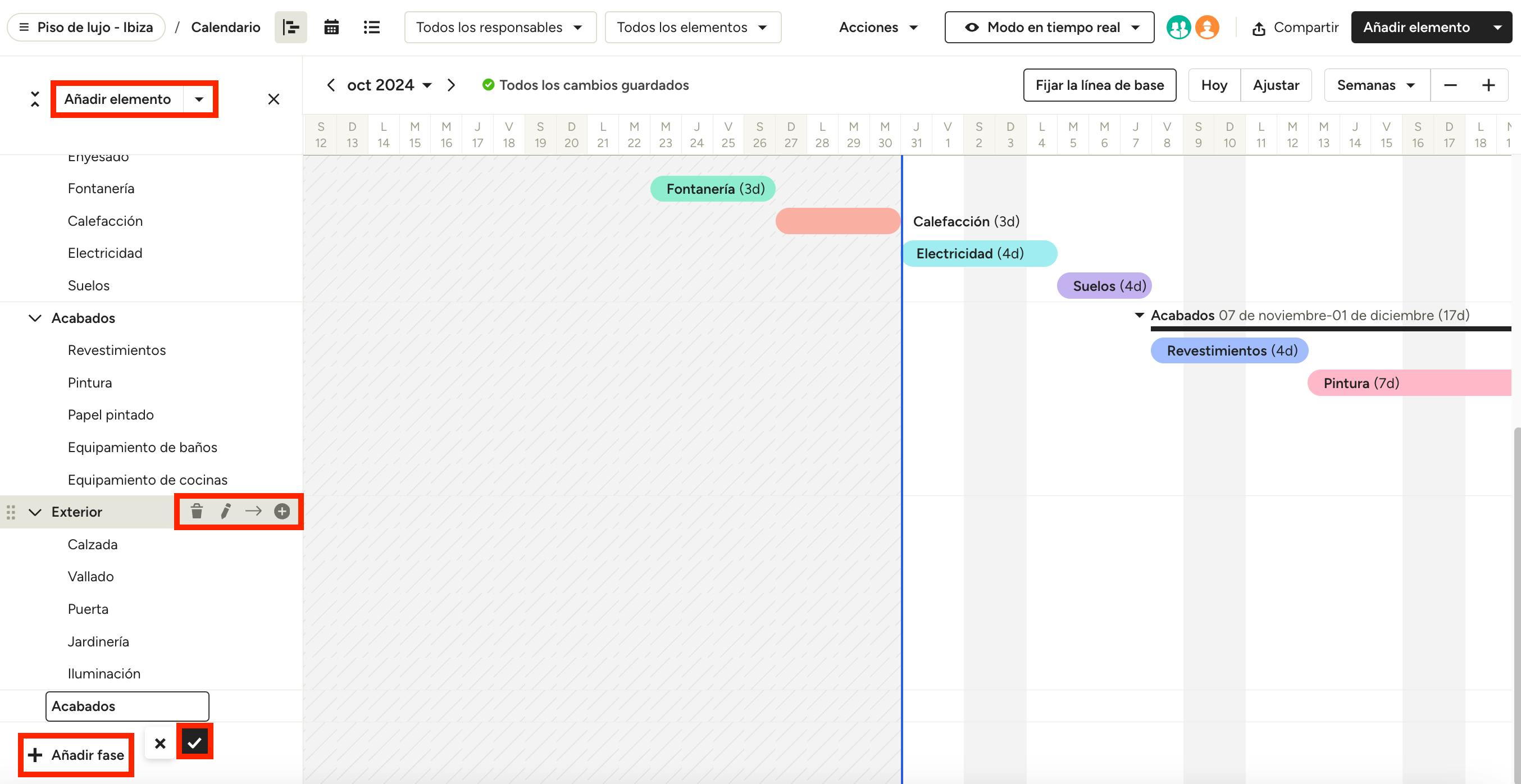
Task: Switch to list view icon
Action: click(371, 27)
